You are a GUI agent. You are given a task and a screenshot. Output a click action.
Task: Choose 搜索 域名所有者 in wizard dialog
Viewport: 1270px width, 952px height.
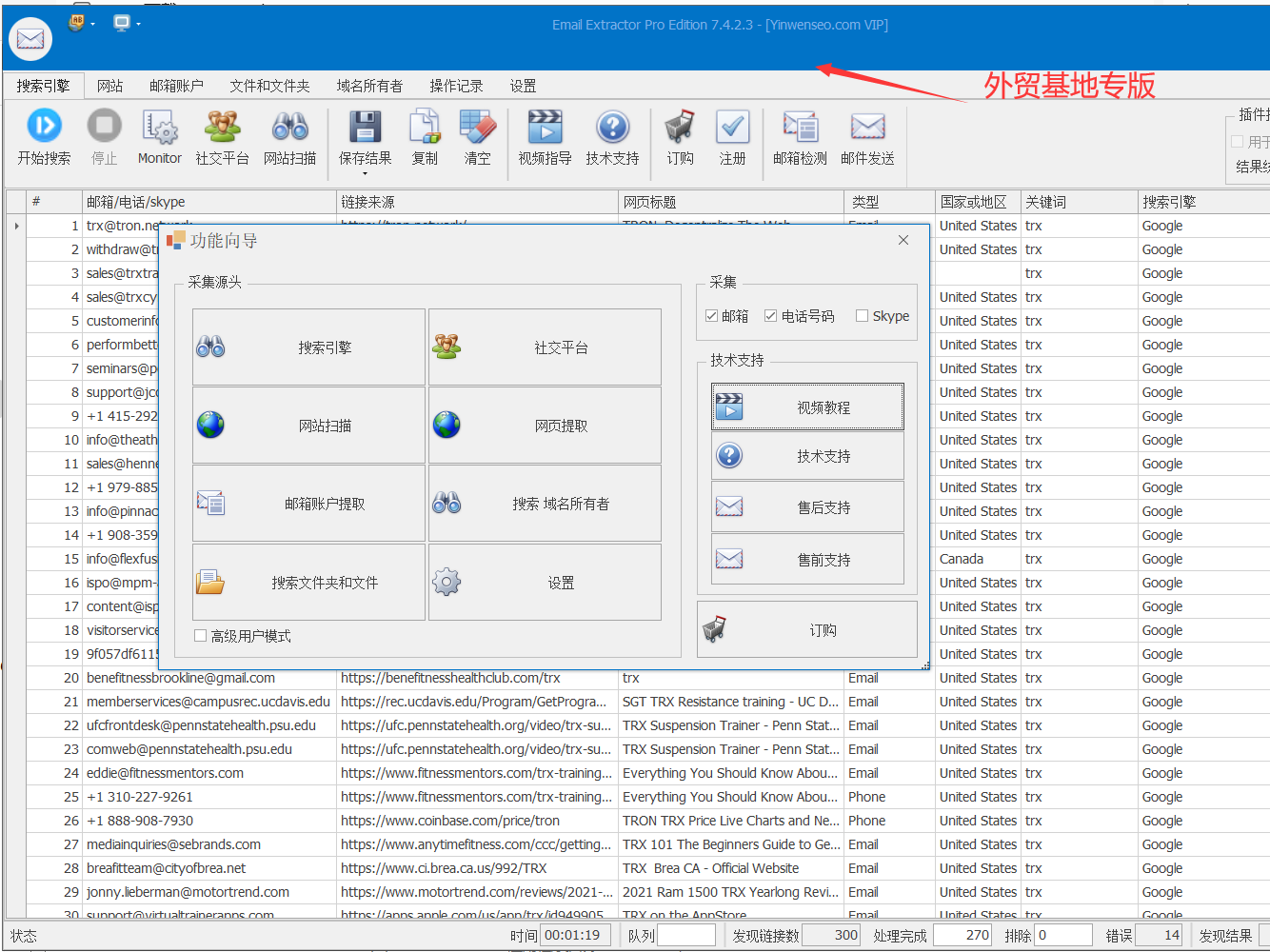545,504
